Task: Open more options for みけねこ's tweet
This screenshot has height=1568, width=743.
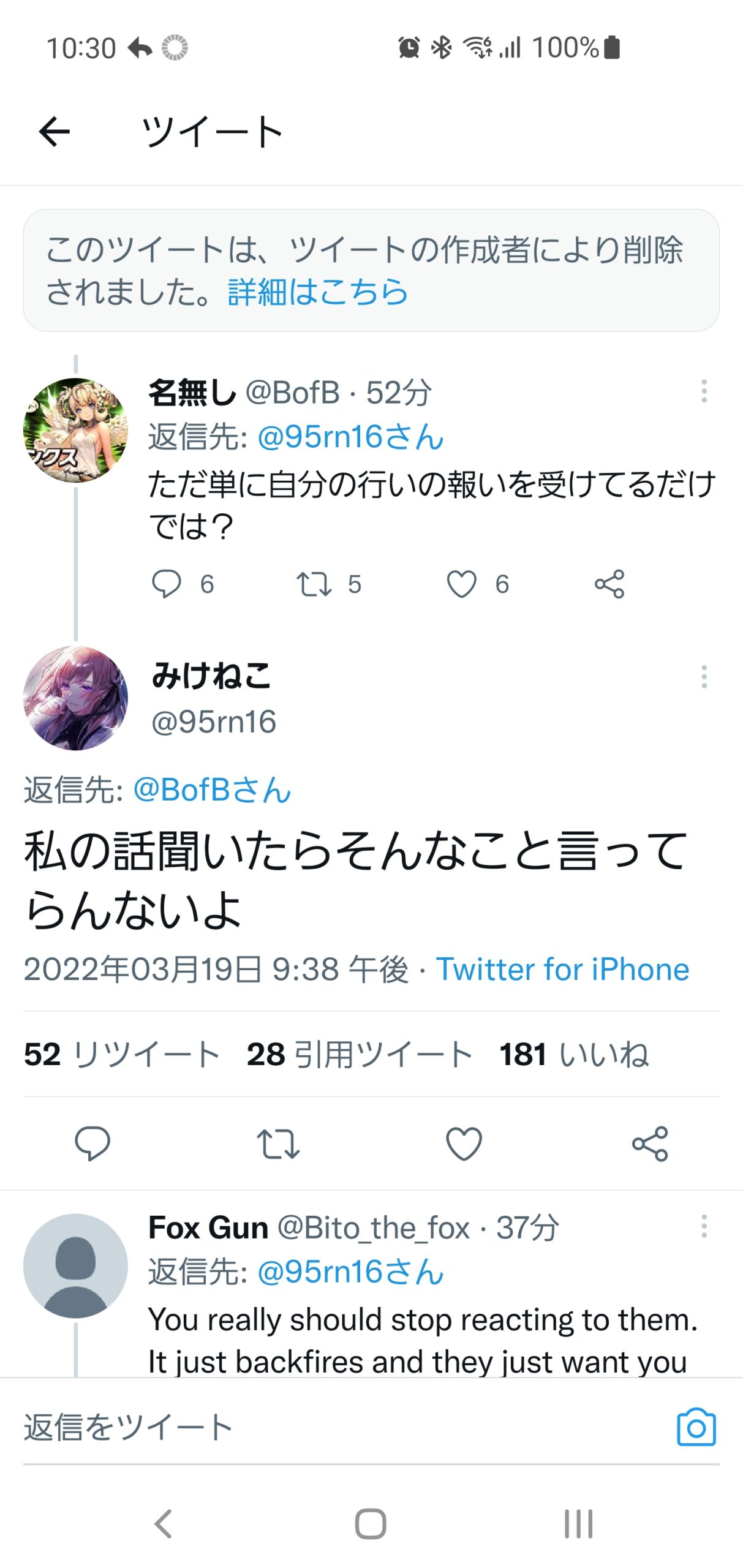Action: tap(704, 677)
